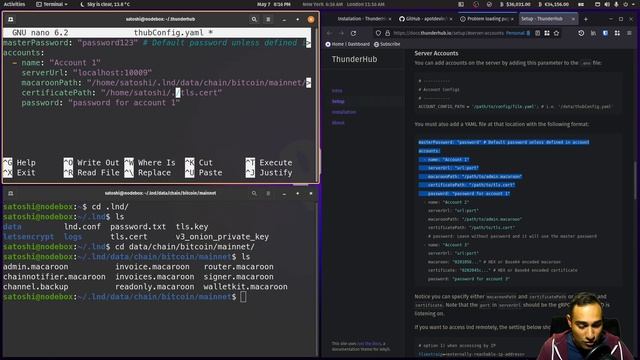
Task: Click the certificatePath line in nano
Action: (122, 93)
